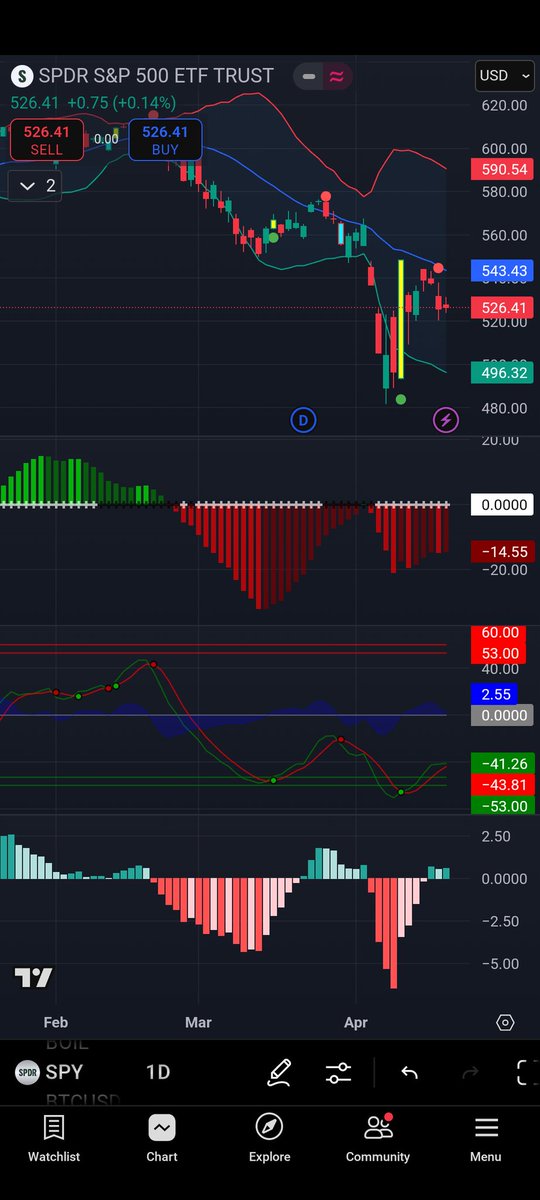
Task: Click the -53.00 green level label
Action: point(504,806)
